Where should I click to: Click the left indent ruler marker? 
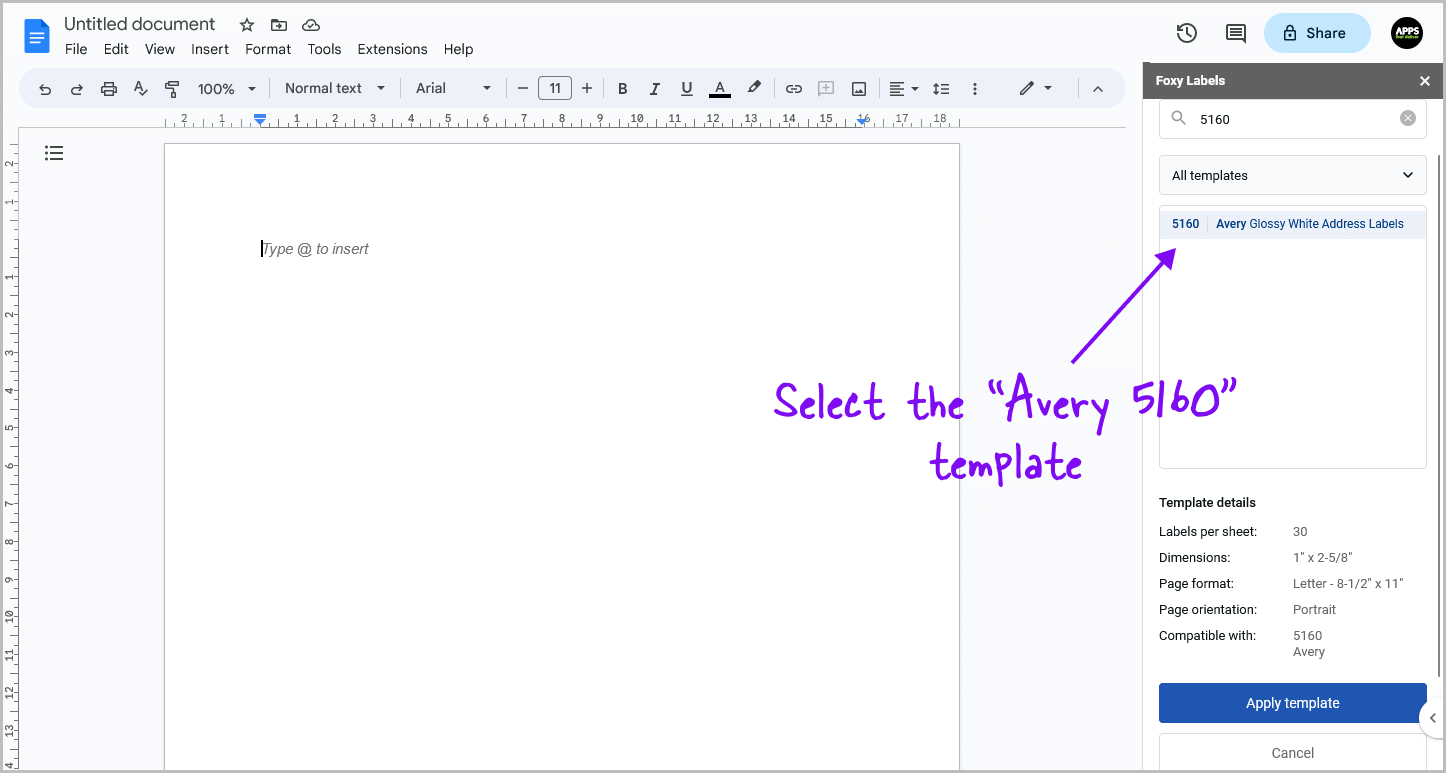click(x=260, y=119)
